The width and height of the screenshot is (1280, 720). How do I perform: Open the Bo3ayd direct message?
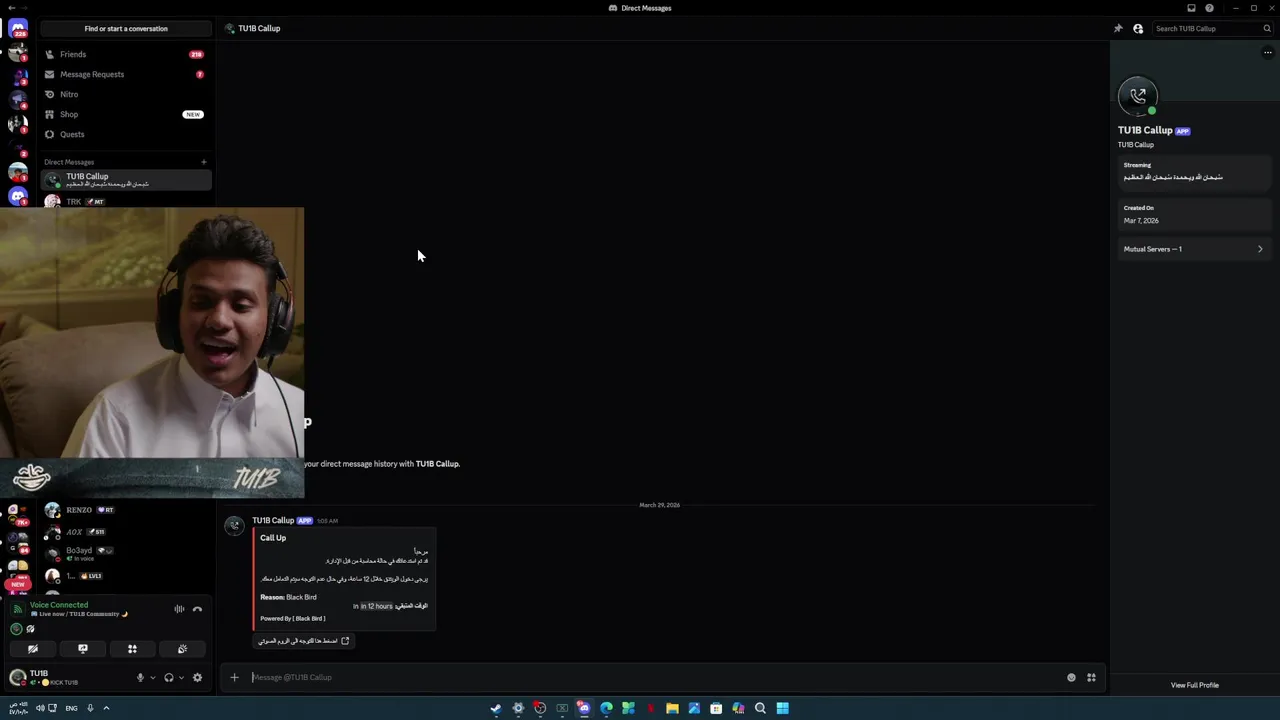pos(126,554)
